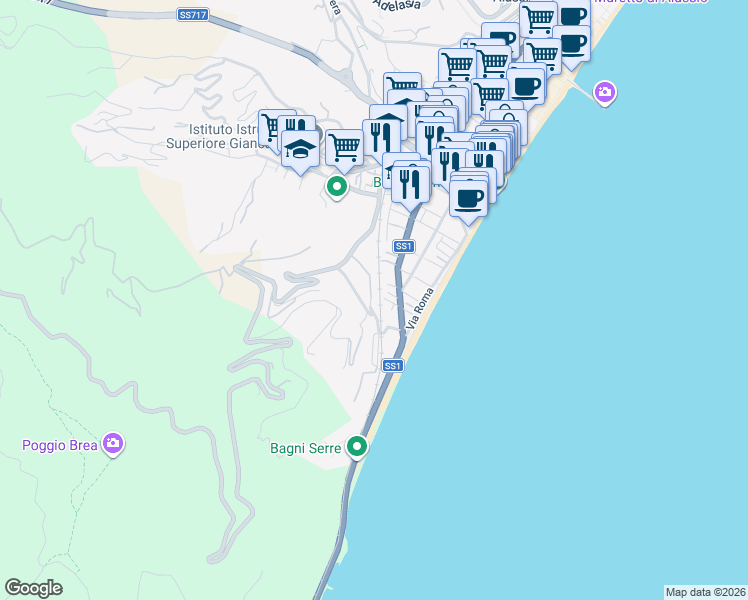Select shopping cart marker right of graduation cap
The image size is (748, 600).
click(344, 149)
